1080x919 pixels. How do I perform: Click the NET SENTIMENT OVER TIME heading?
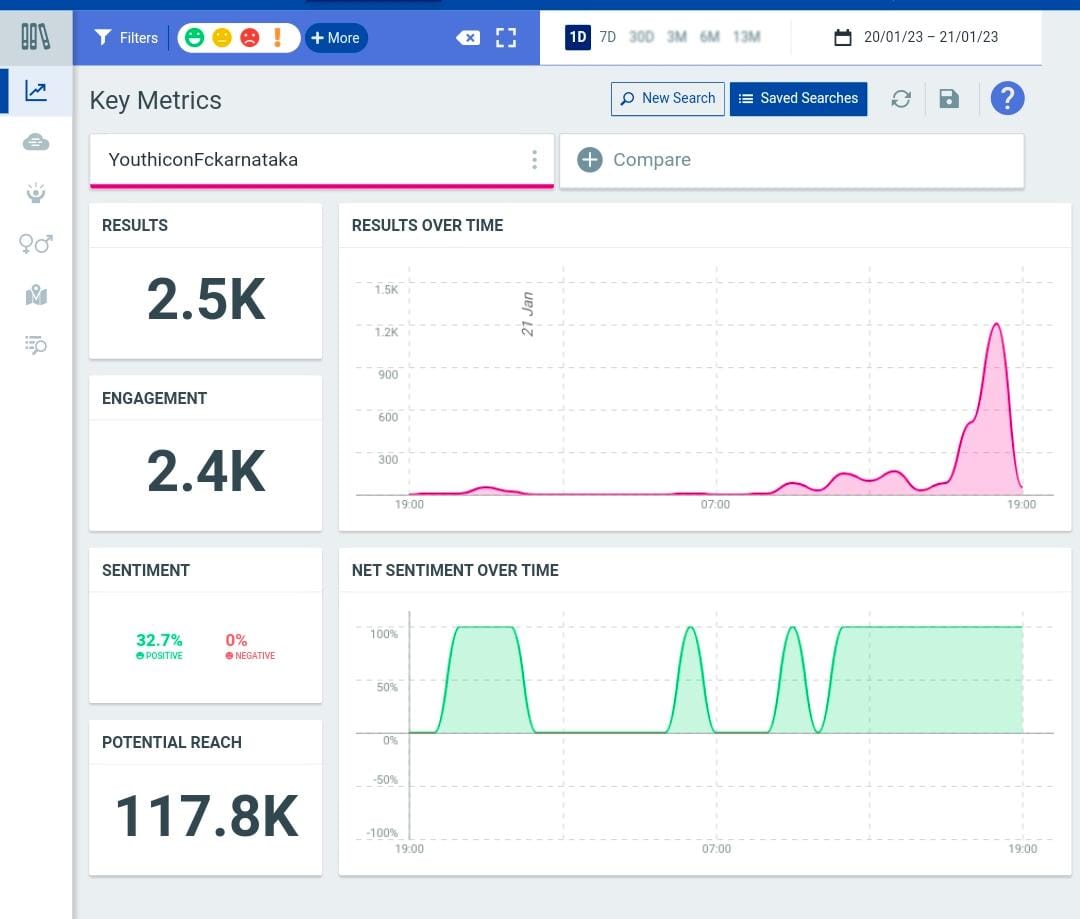(455, 570)
